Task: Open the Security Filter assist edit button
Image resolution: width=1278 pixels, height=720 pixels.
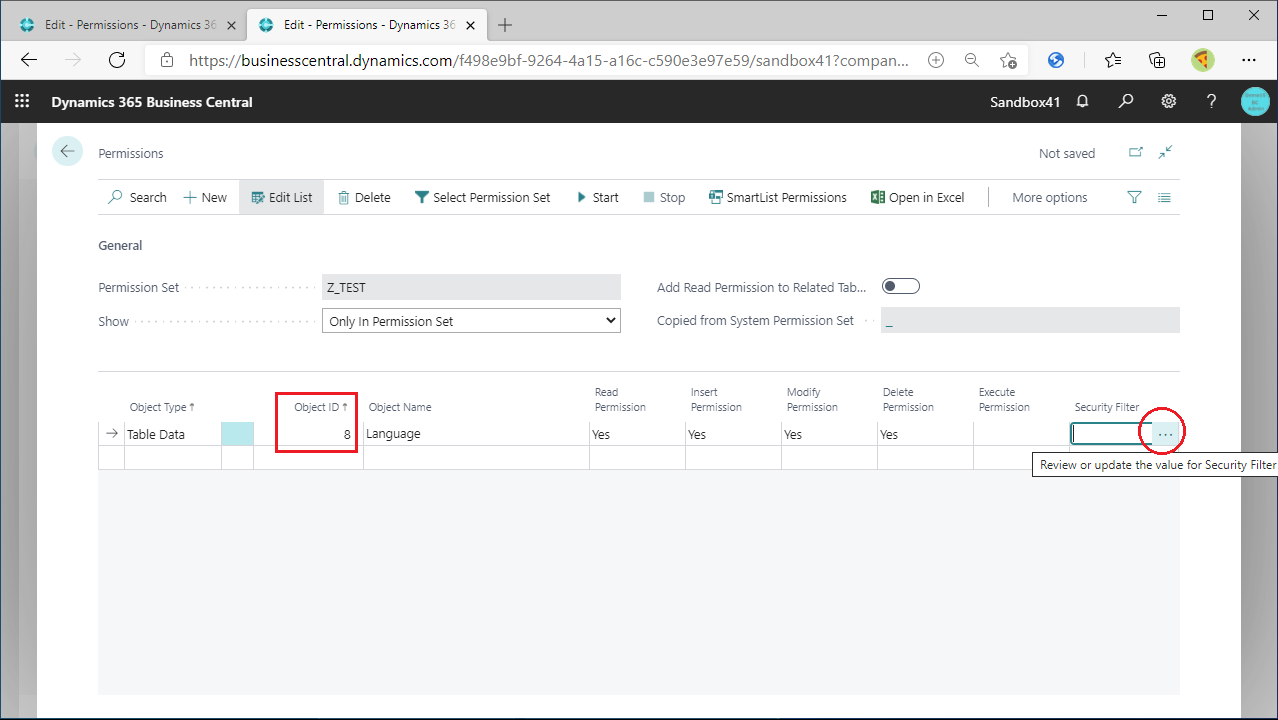Action: [x=1162, y=432]
